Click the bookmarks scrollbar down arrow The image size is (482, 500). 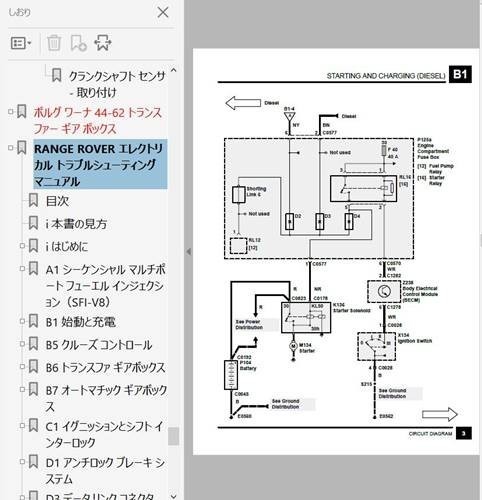tap(173, 496)
